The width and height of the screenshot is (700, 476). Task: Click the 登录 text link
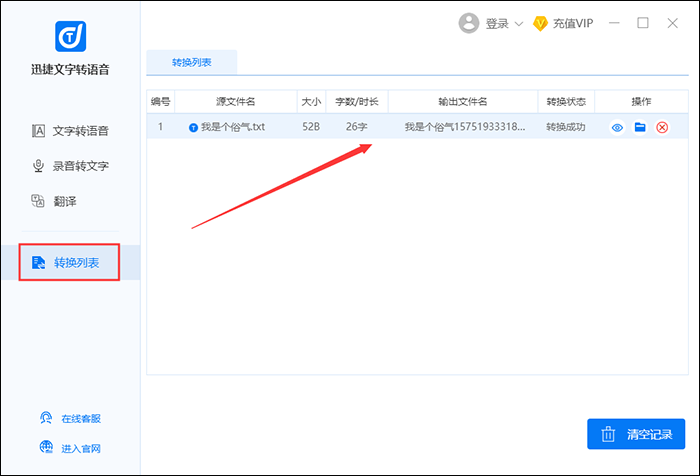tap(497, 24)
